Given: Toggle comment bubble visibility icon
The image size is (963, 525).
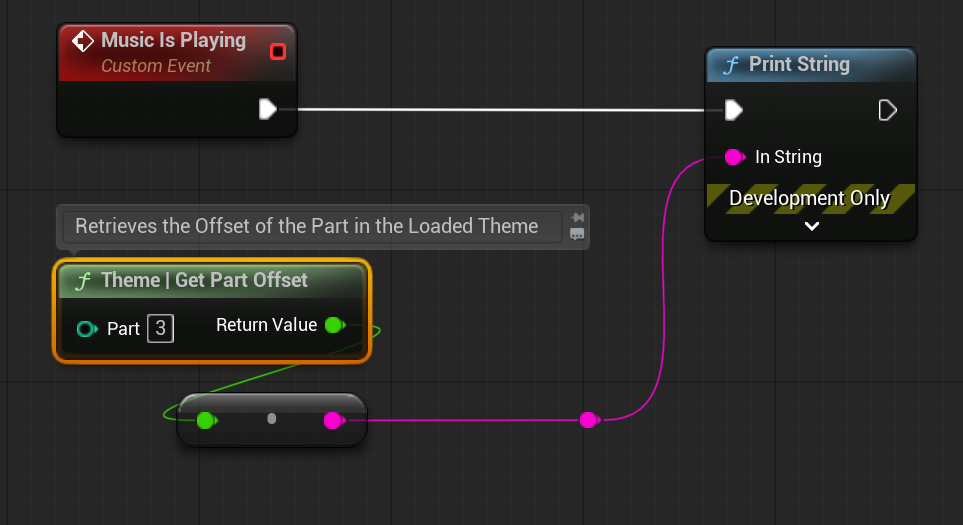Looking at the screenshot, I should (x=577, y=234).
